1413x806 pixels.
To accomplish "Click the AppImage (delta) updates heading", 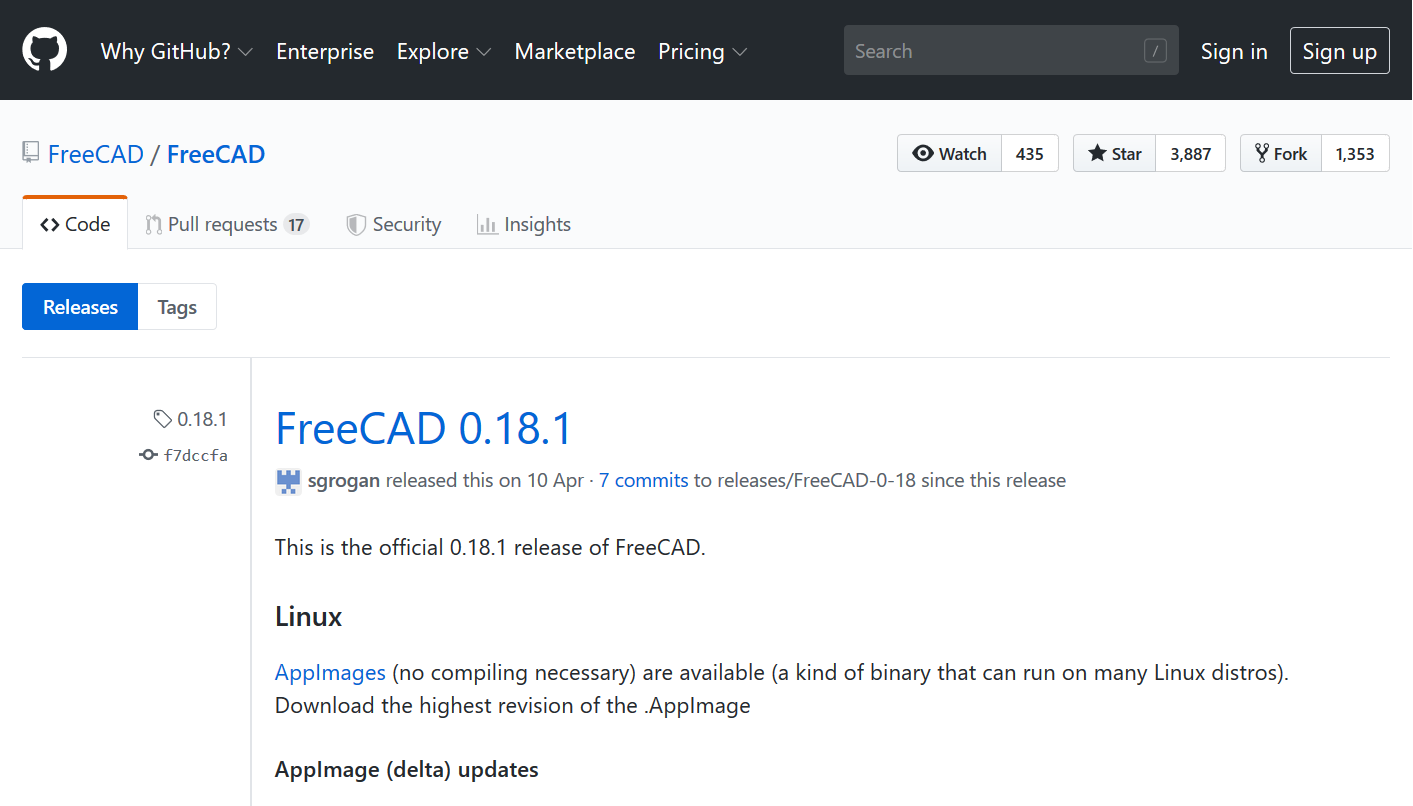I will pyautogui.click(x=407, y=769).
